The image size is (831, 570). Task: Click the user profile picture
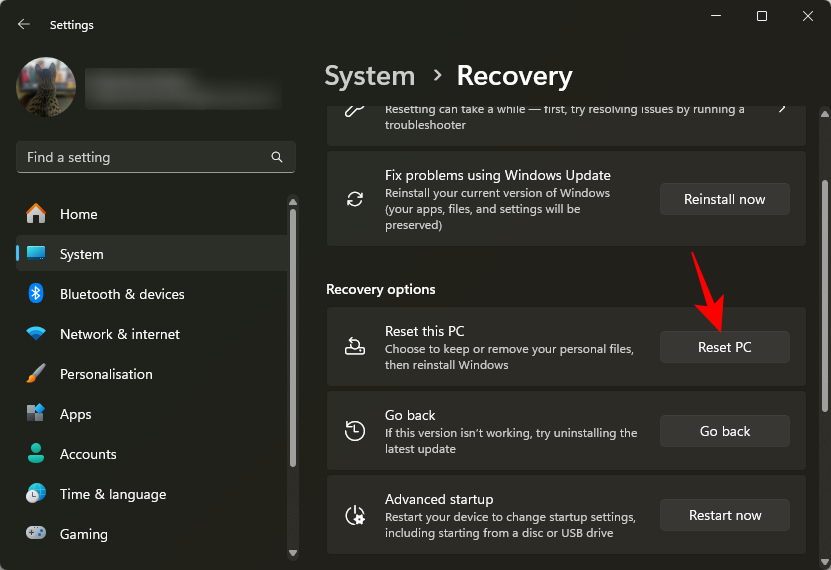[x=46, y=87]
